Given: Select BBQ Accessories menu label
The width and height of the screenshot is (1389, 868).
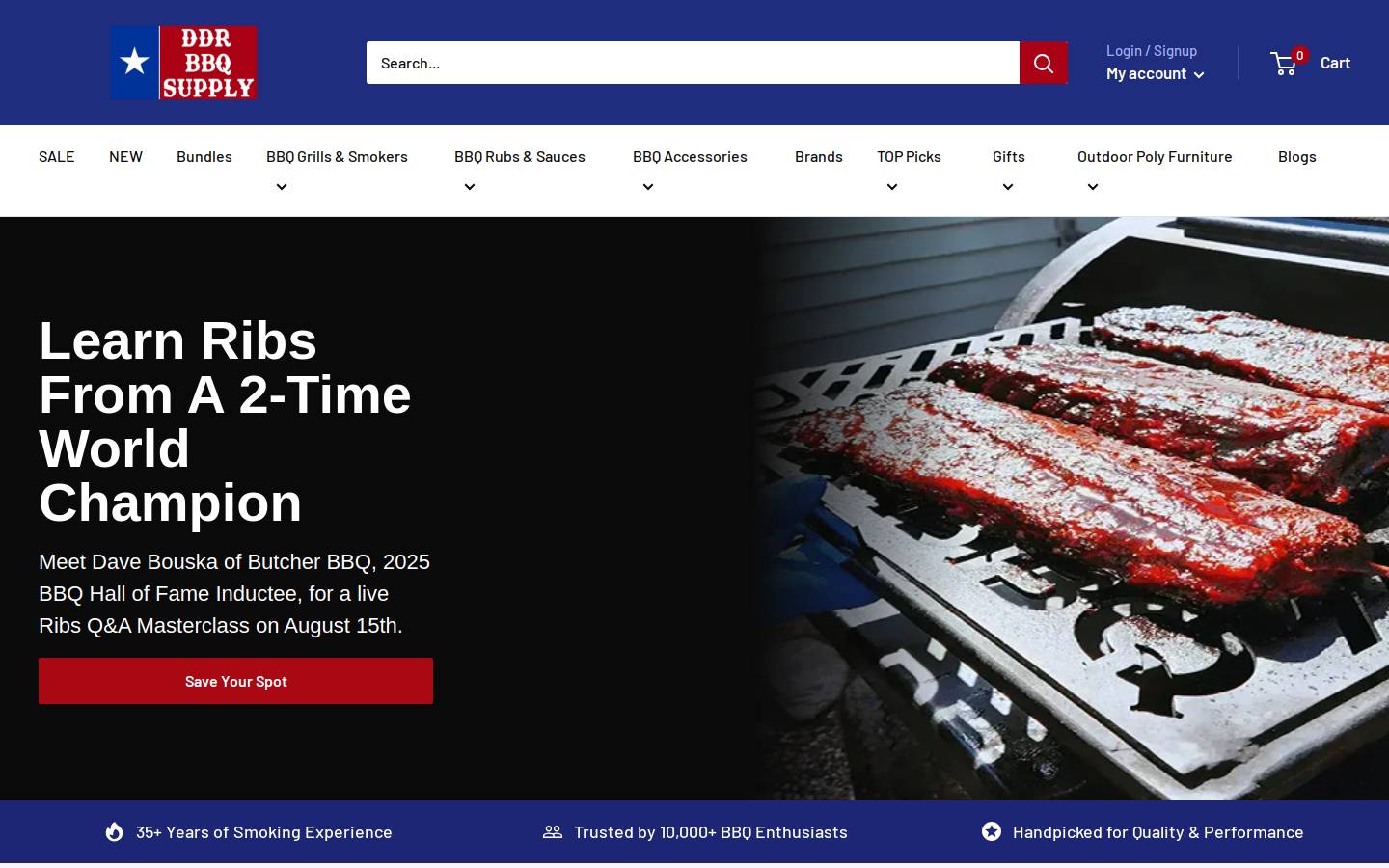Looking at the screenshot, I should tap(691, 156).
